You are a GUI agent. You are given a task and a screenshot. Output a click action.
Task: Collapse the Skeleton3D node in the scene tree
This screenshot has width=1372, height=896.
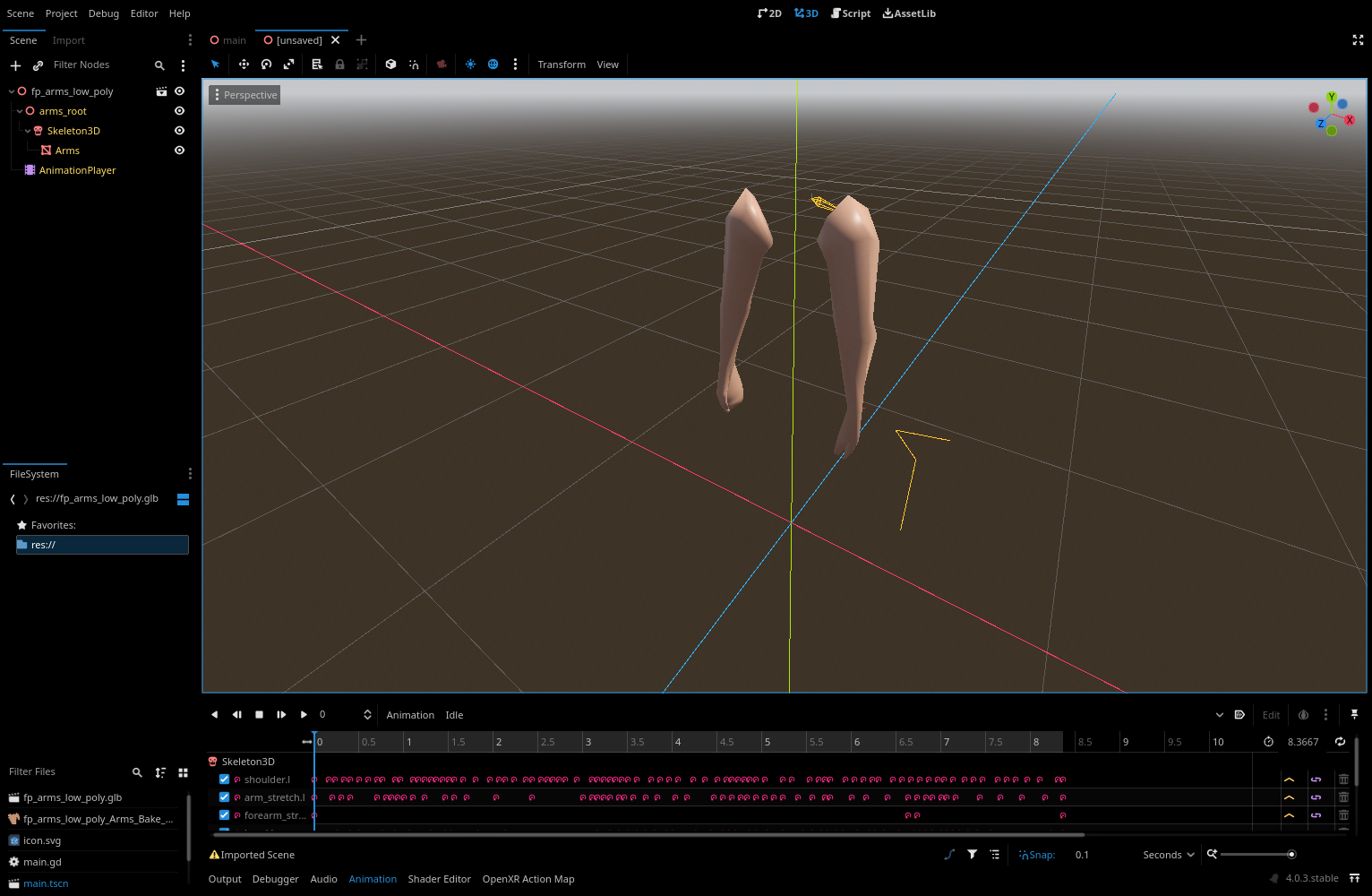click(27, 130)
